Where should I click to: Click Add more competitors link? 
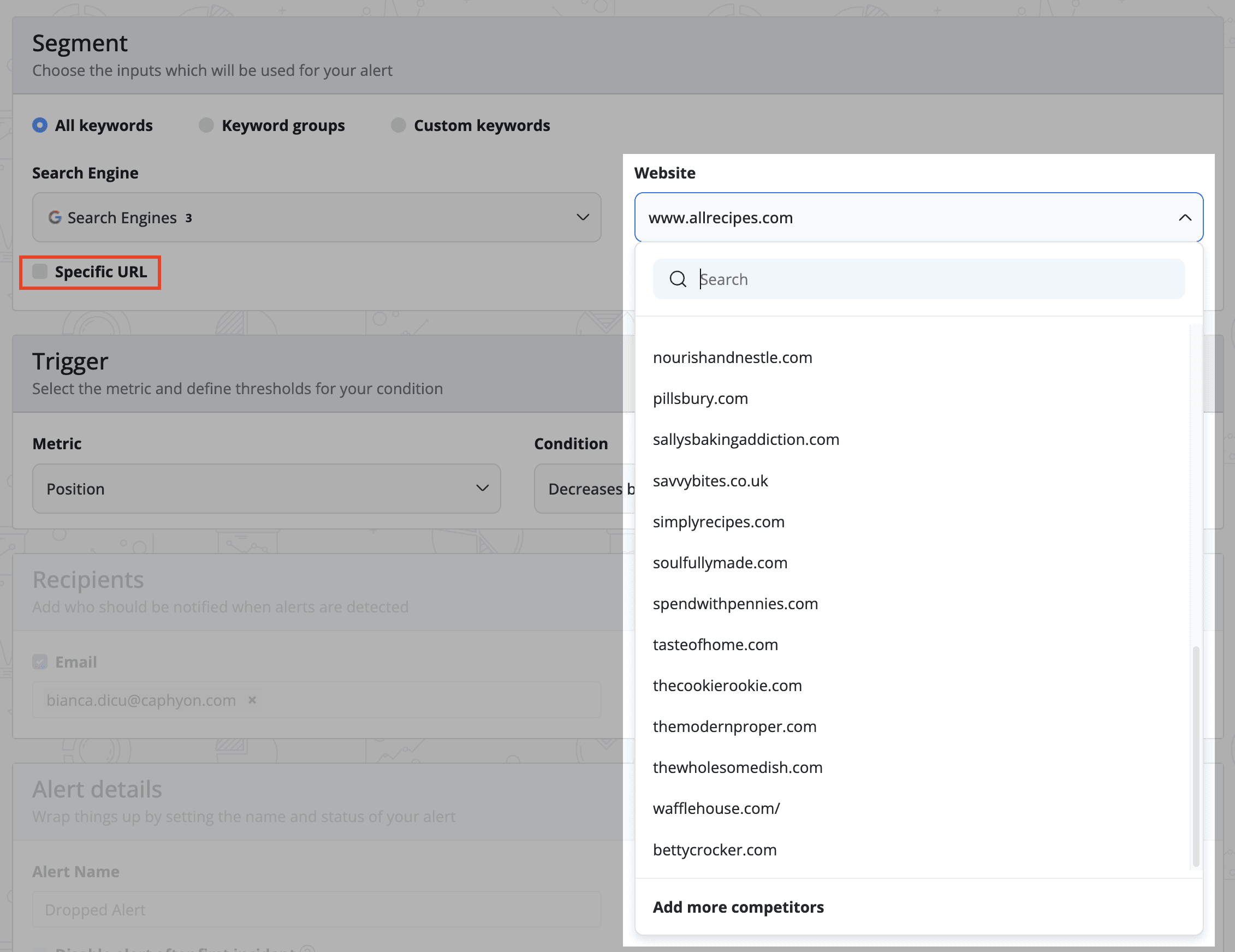click(738, 907)
